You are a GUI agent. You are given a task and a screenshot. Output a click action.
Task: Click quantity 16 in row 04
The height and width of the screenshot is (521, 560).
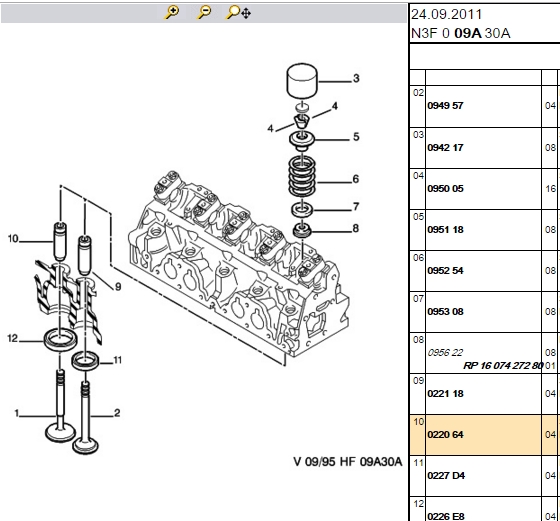tap(550, 189)
